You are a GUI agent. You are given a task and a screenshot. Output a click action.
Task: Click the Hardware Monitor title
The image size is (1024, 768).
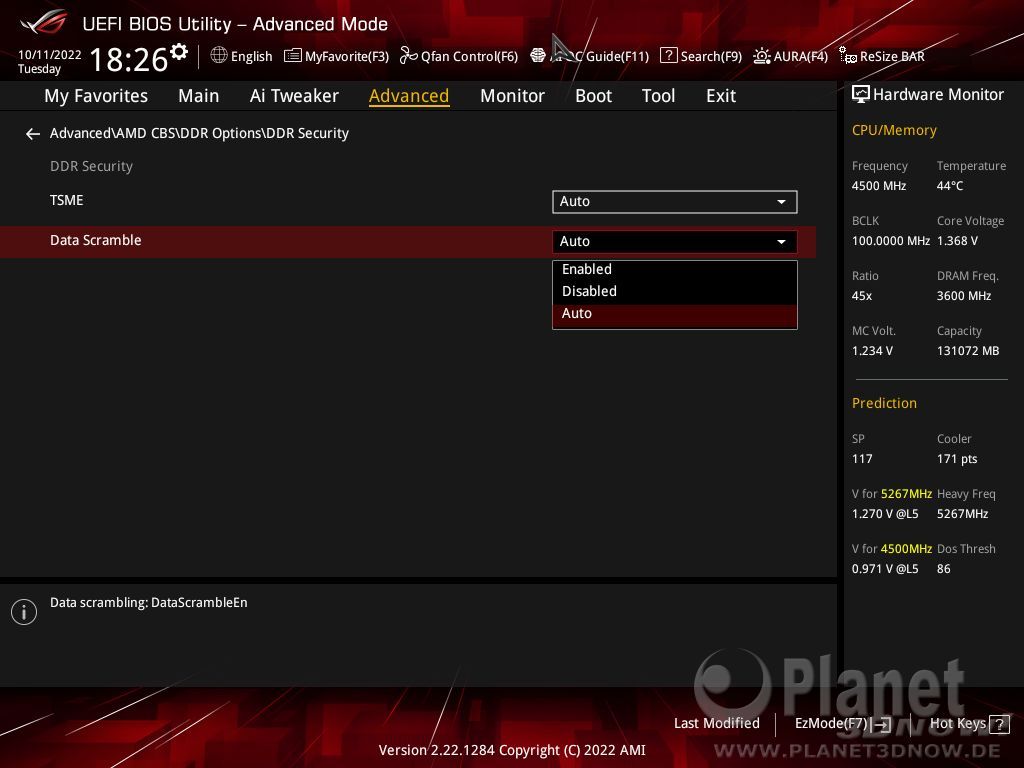(938, 95)
